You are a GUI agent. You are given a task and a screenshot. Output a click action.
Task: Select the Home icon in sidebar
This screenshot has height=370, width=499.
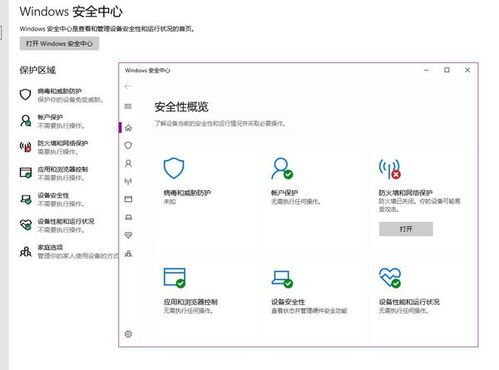[128, 128]
